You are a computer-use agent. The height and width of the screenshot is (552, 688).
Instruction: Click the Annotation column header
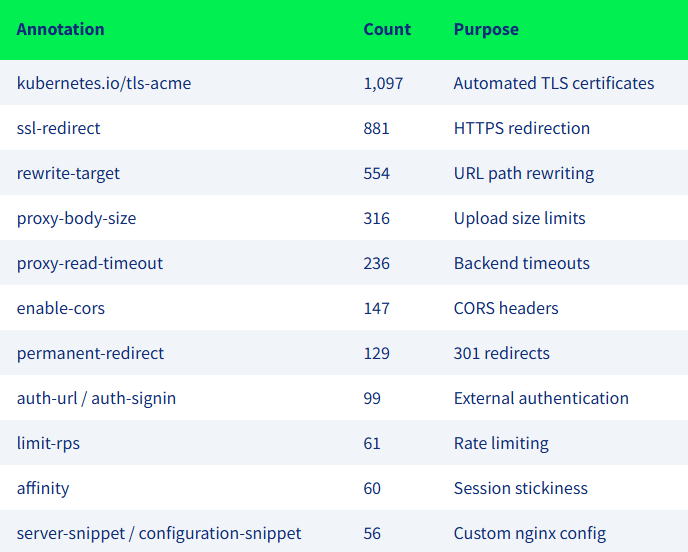[x=60, y=29]
